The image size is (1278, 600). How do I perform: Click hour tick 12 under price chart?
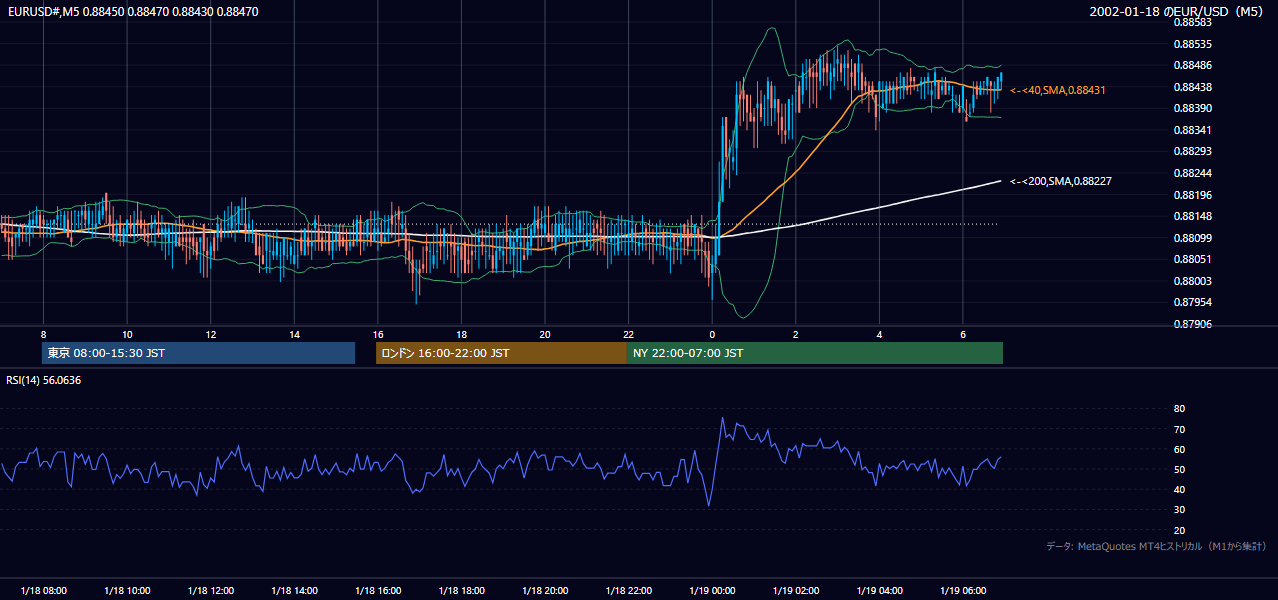(x=210, y=334)
